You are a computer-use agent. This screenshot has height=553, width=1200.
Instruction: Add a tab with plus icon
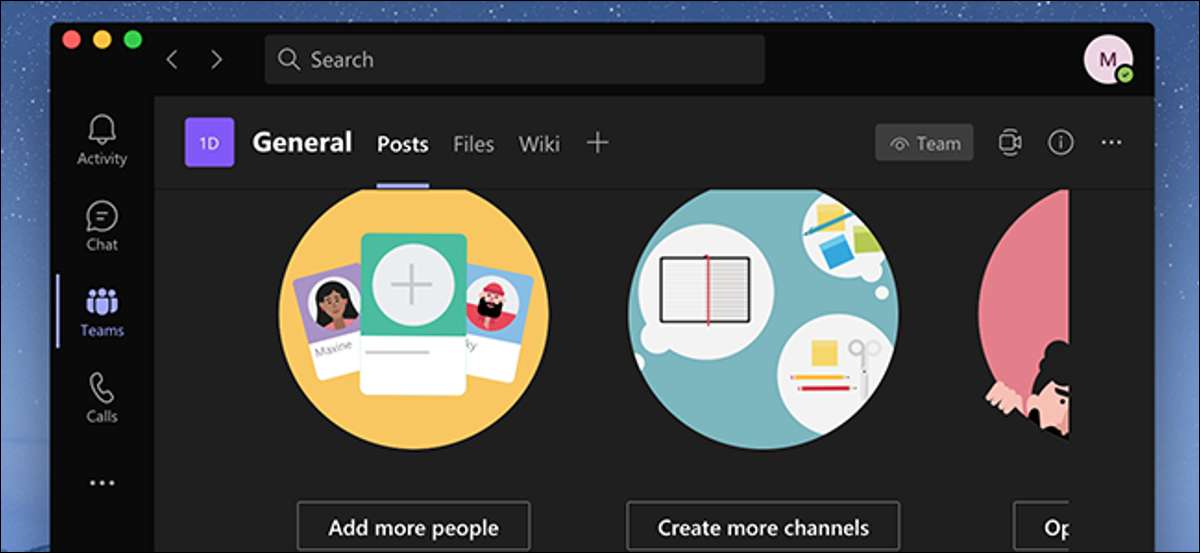tap(597, 143)
